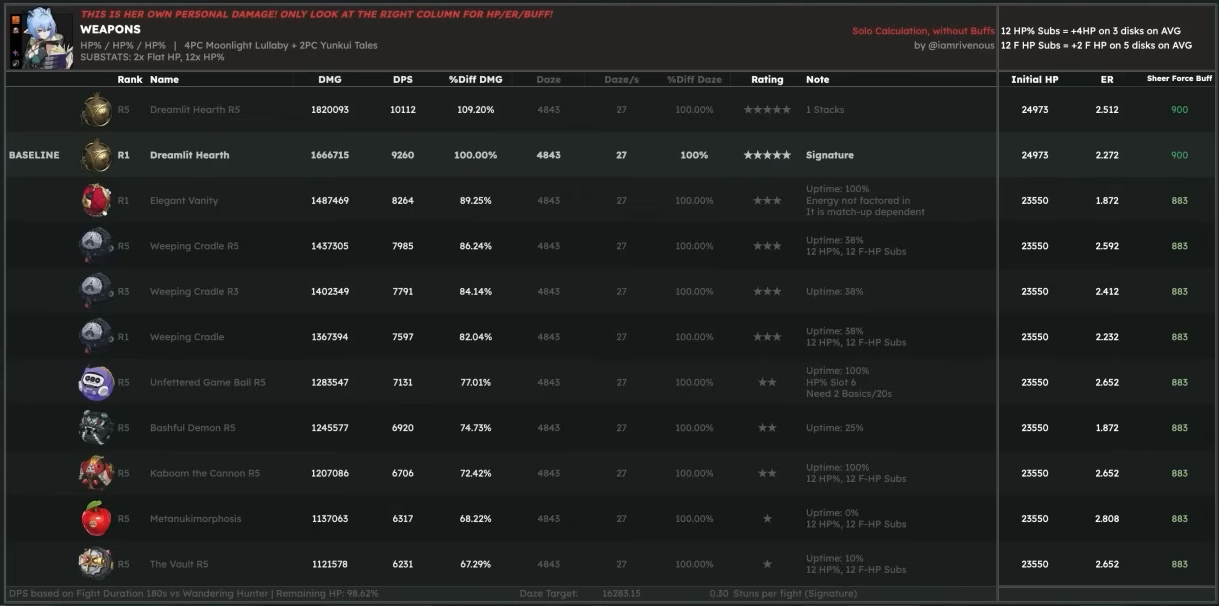The width and height of the screenshot is (1219, 606).
Task: Click the Unfettered Game Ball R5 name
Action: click(208, 382)
